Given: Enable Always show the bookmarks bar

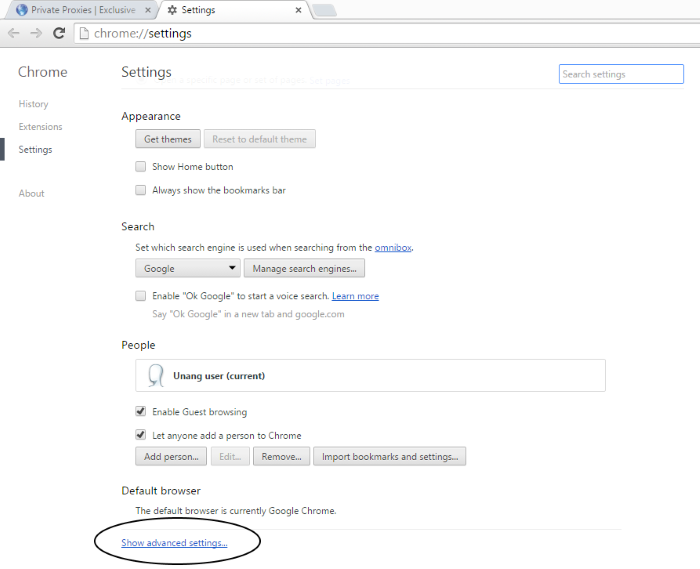Looking at the screenshot, I should pos(141,190).
